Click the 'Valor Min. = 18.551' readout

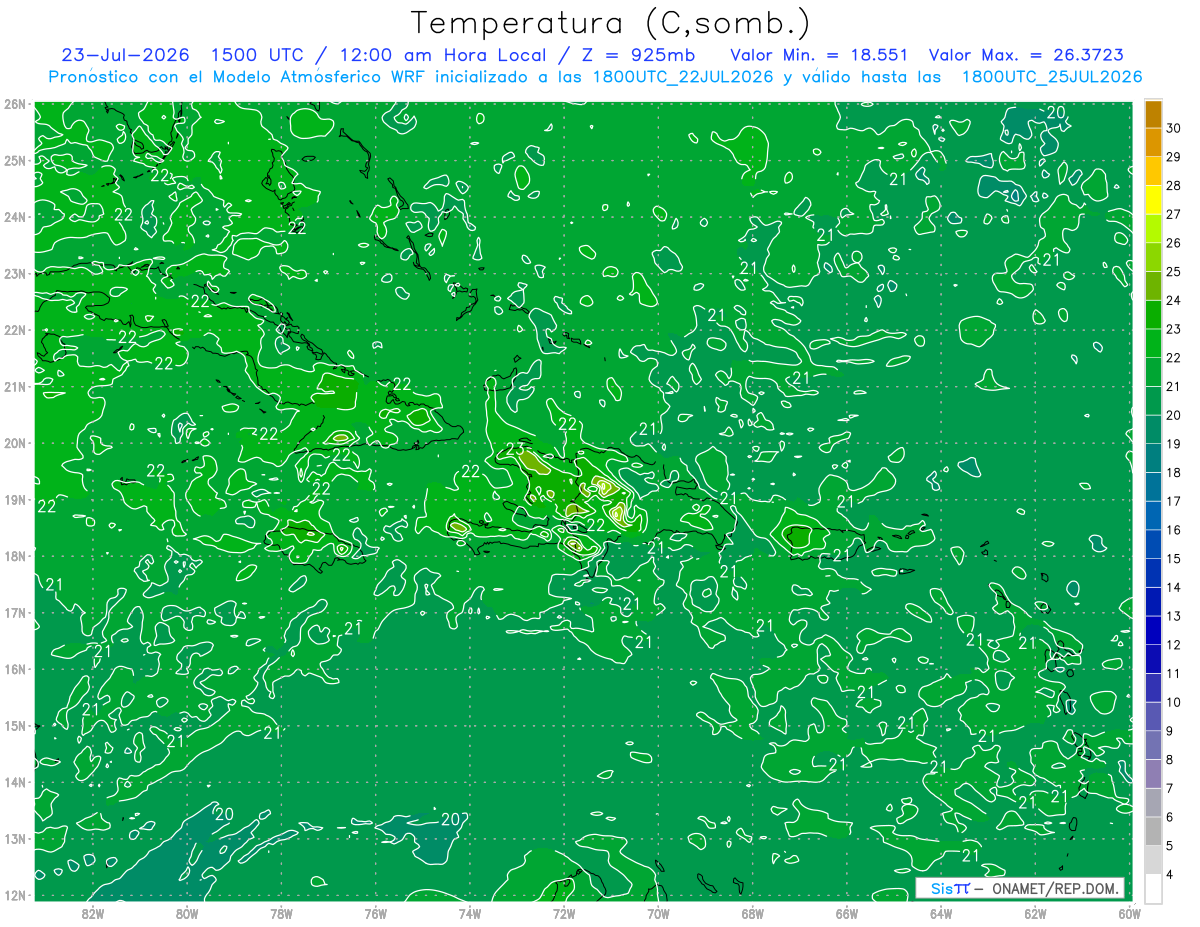(819, 55)
